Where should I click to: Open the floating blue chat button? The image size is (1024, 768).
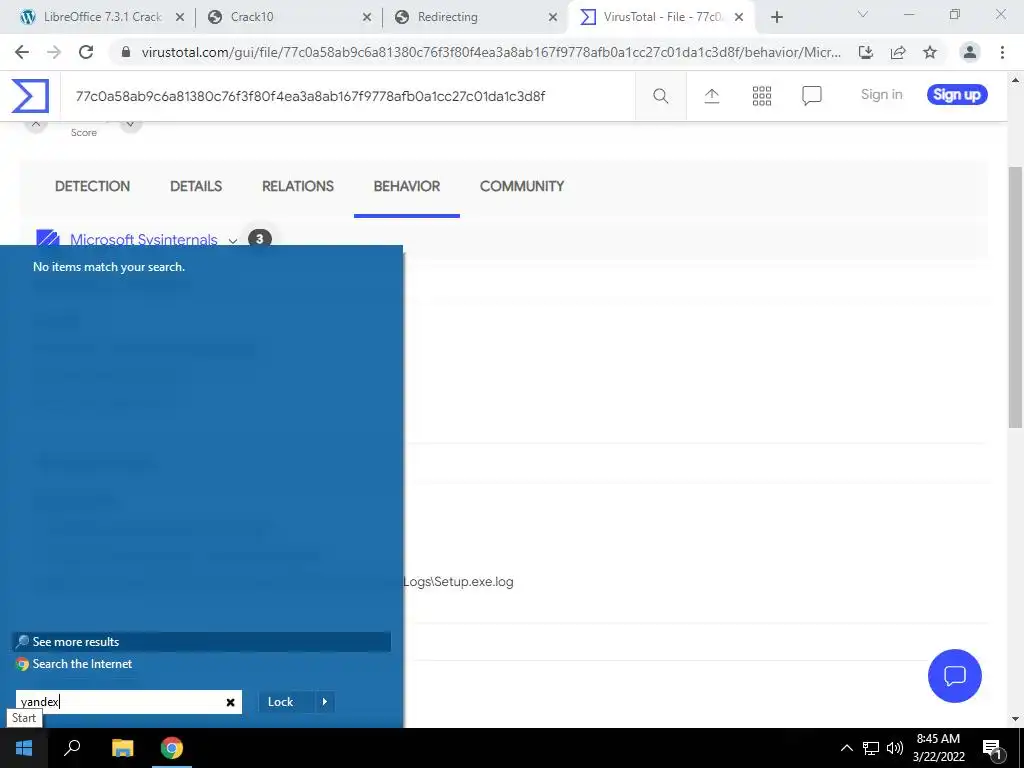coord(954,675)
